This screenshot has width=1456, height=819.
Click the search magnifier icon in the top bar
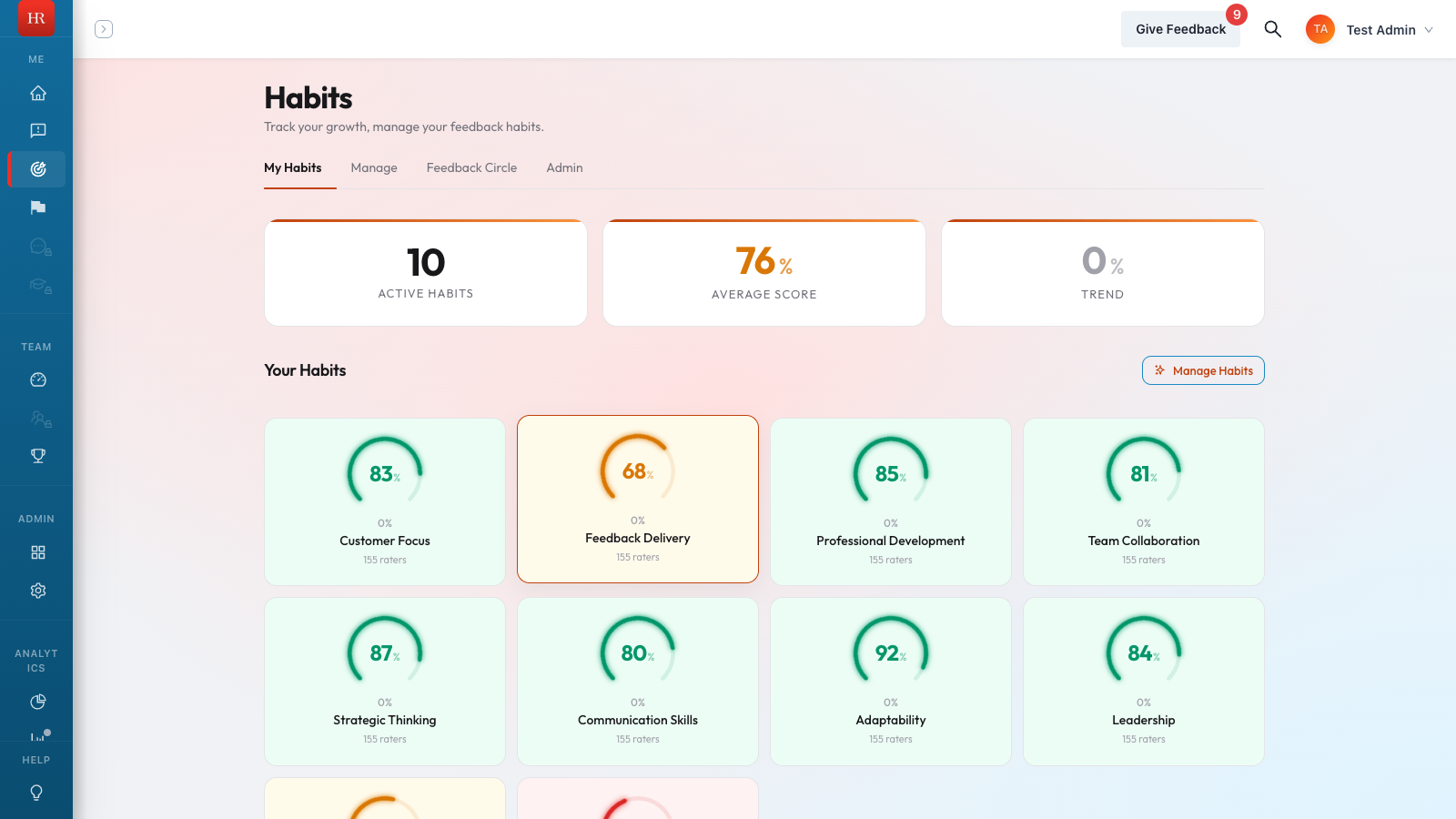pyautogui.click(x=1272, y=29)
